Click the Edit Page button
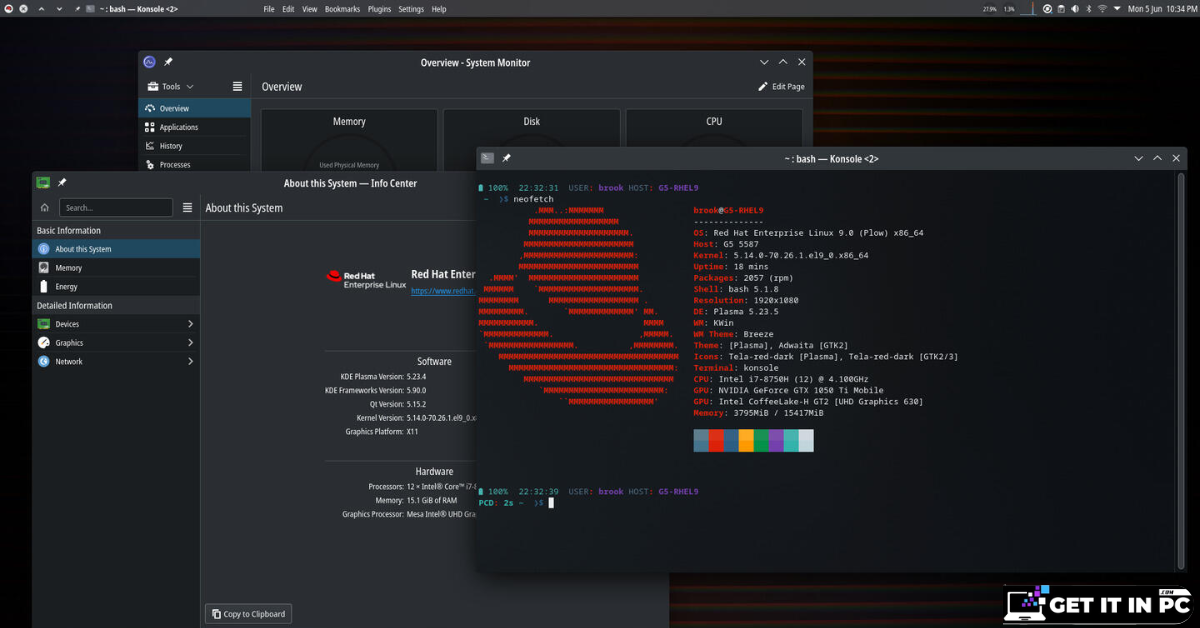The width and height of the screenshot is (1200, 628). pos(781,87)
